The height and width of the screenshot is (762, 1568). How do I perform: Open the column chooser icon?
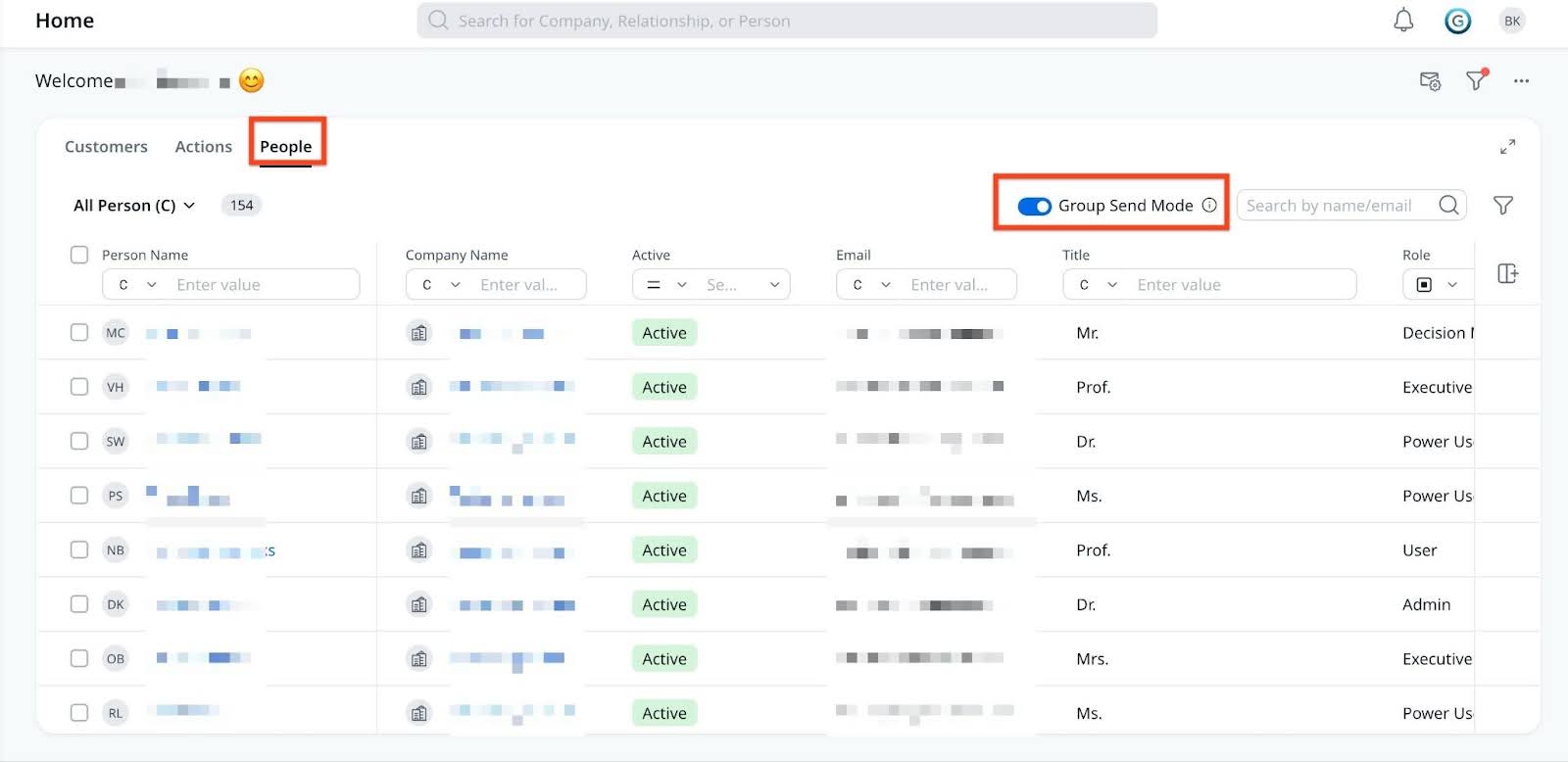pos(1507,273)
